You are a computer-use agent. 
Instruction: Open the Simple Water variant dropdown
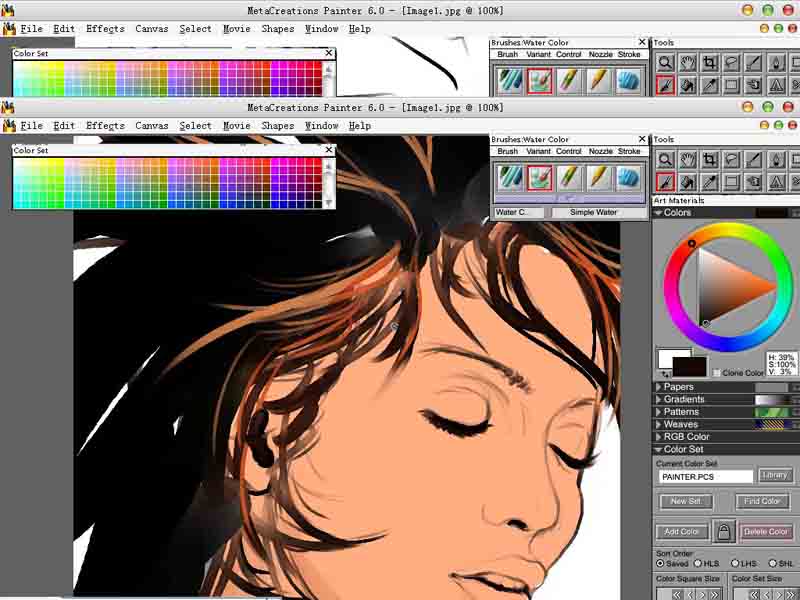599,212
